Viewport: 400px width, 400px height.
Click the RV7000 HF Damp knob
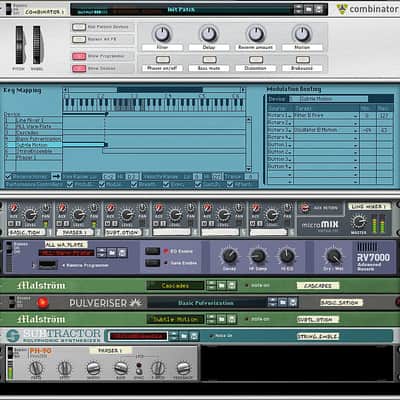click(x=258, y=256)
